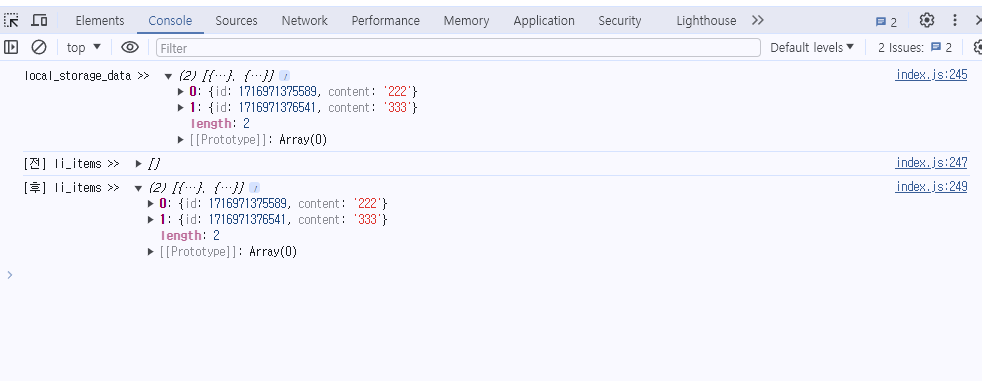Expand the empty [전] li_items array
Image resolution: width=982 pixels, height=381 pixels.
click(139, 164)
